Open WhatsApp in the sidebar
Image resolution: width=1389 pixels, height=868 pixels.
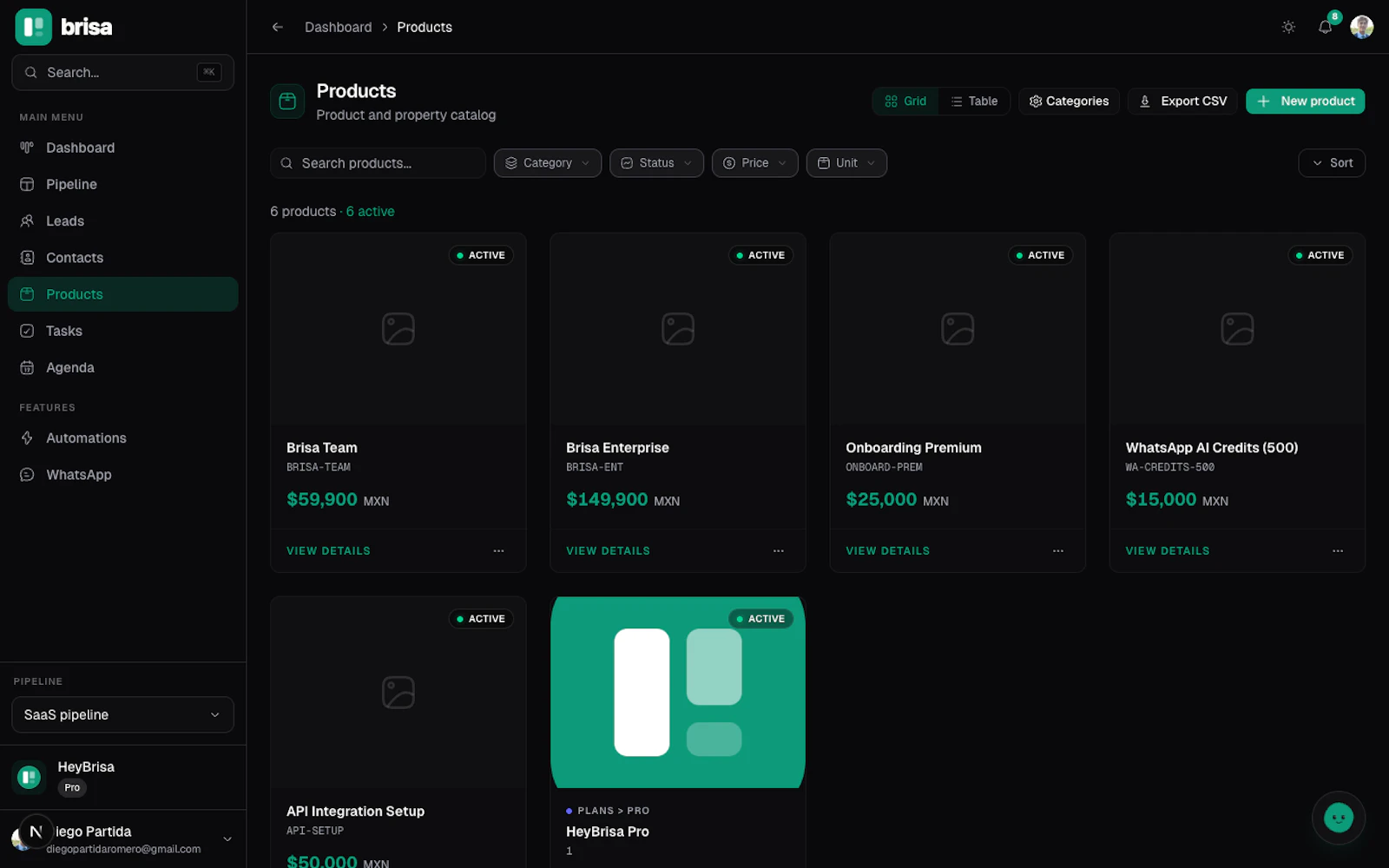click(x=122, y=475)
